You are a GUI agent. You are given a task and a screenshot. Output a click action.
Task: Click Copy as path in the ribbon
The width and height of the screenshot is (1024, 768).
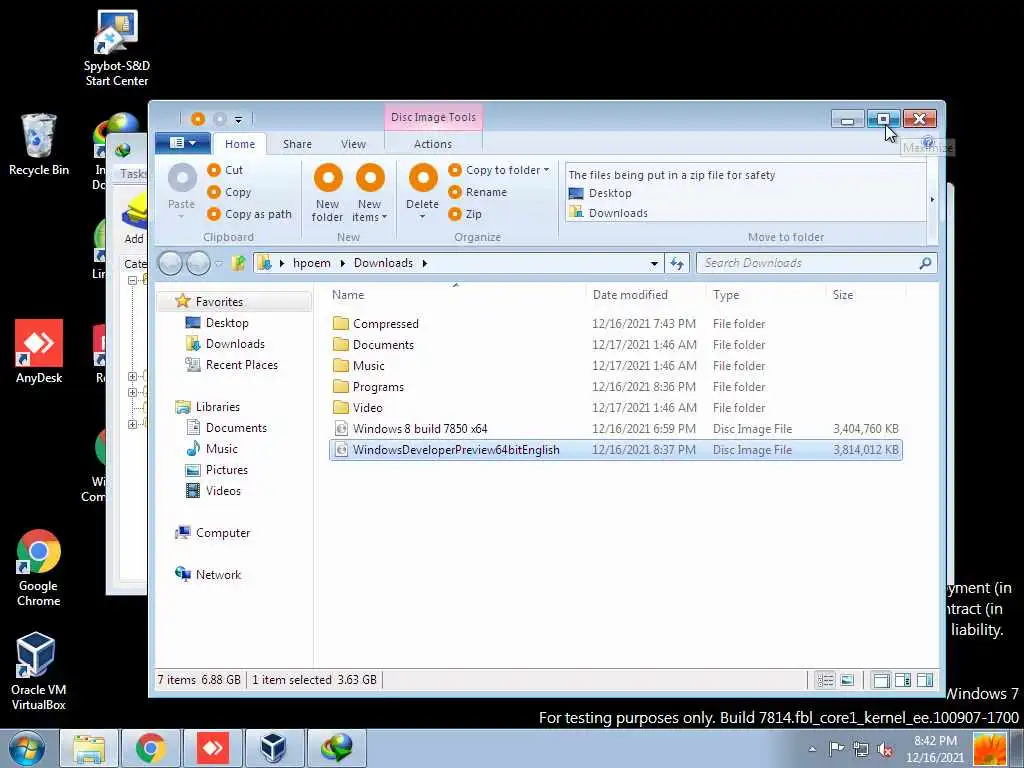point(249,214)
